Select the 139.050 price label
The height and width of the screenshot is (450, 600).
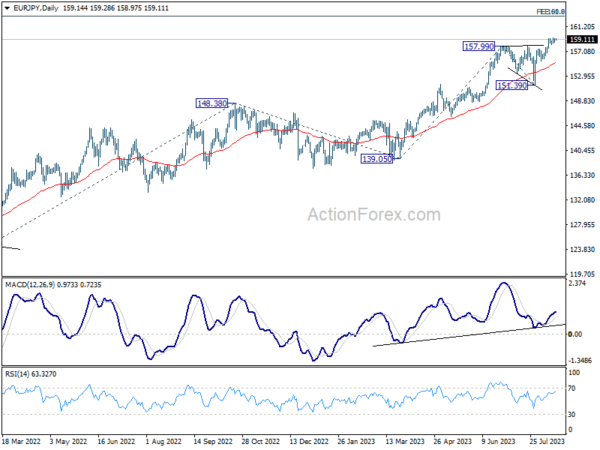377,159
